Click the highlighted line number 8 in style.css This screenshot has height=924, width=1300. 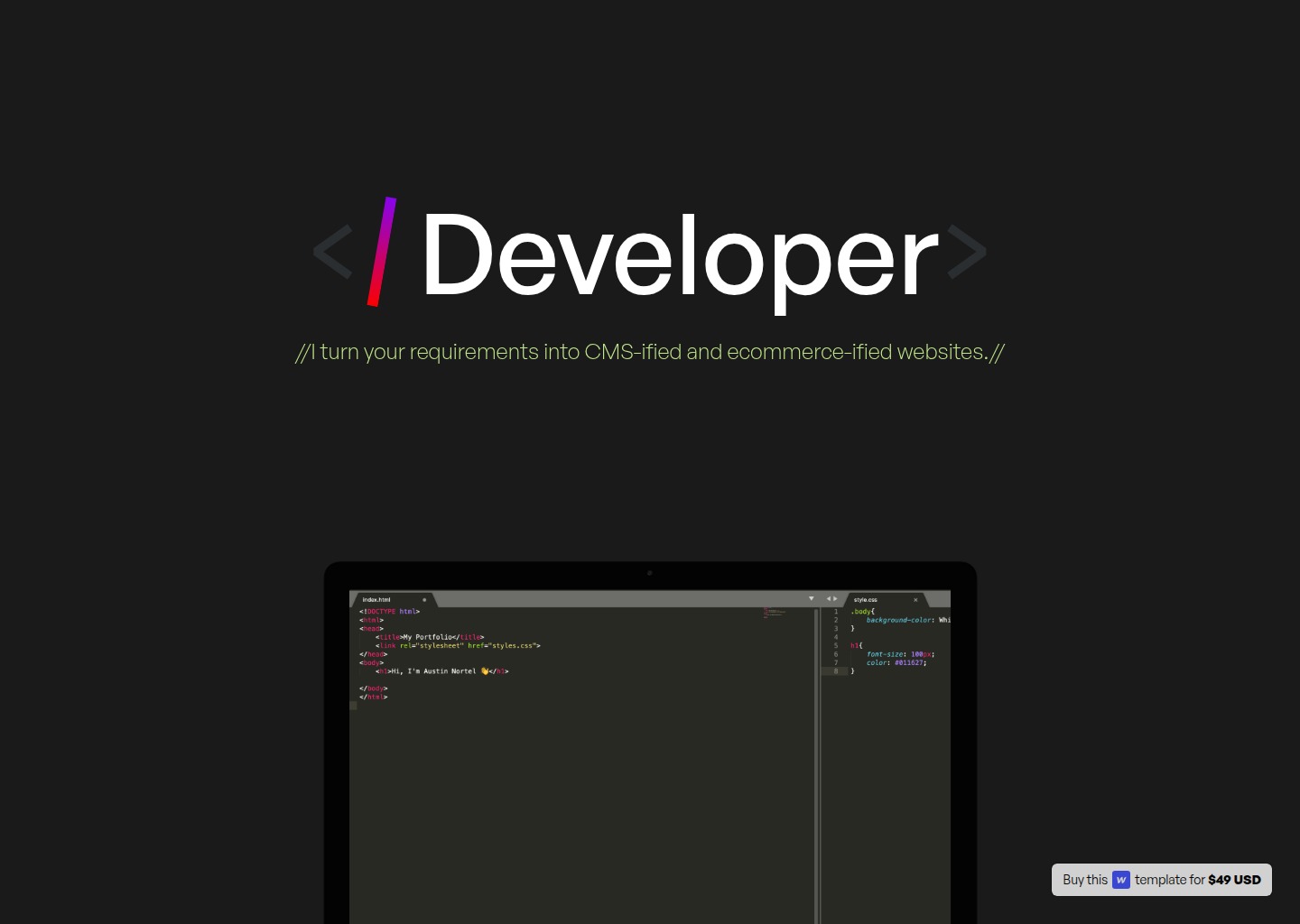(x=836, y=671)
